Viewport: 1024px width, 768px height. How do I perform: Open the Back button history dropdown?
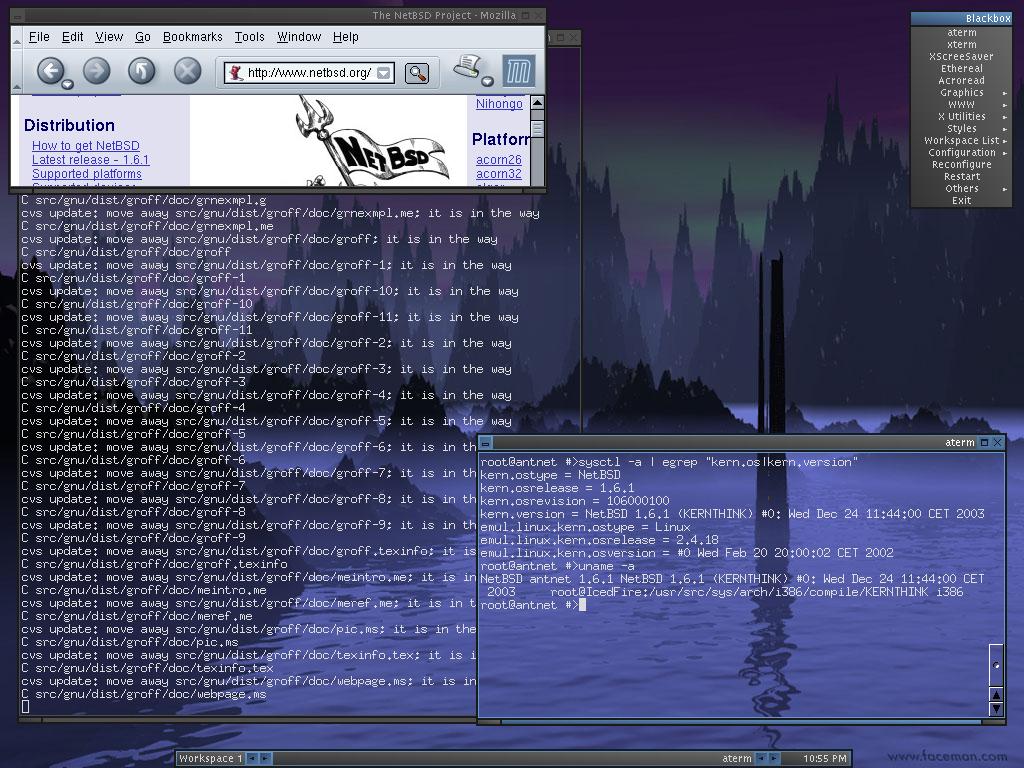(x=67, y=84)
